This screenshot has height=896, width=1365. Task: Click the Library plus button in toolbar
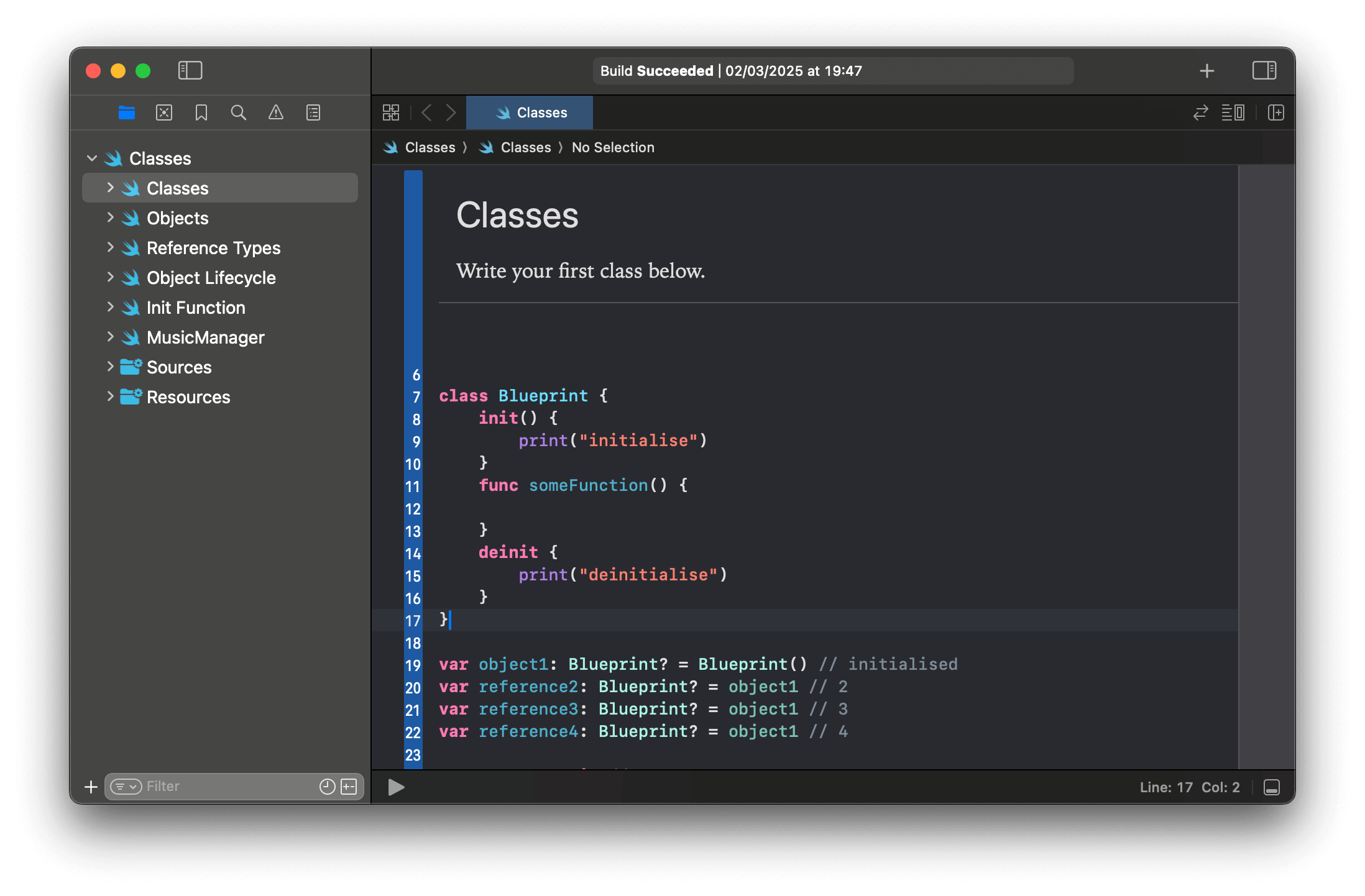click(1206, 71)
